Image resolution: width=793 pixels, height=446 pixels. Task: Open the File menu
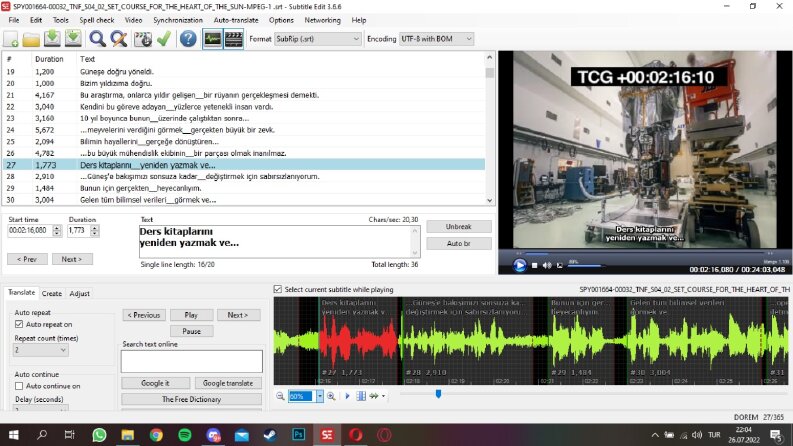coord(14,20)
